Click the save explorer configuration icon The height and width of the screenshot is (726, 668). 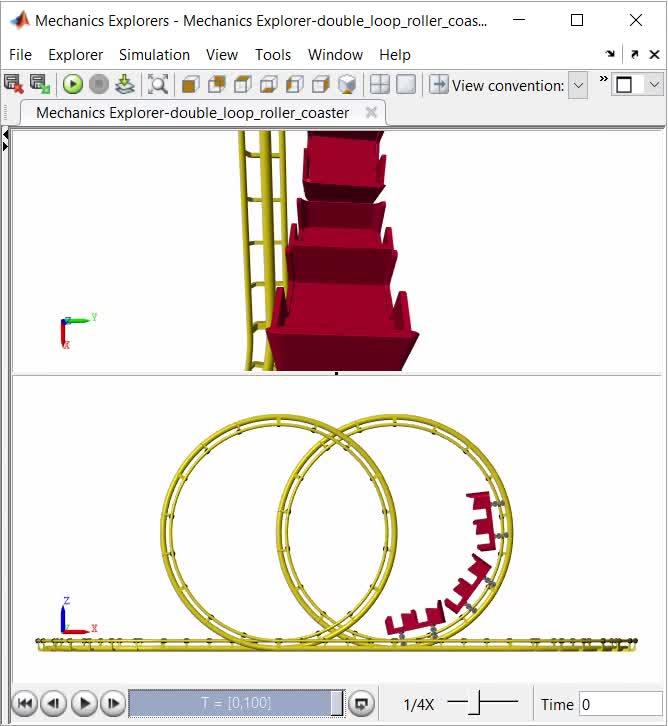pos(40,84)
